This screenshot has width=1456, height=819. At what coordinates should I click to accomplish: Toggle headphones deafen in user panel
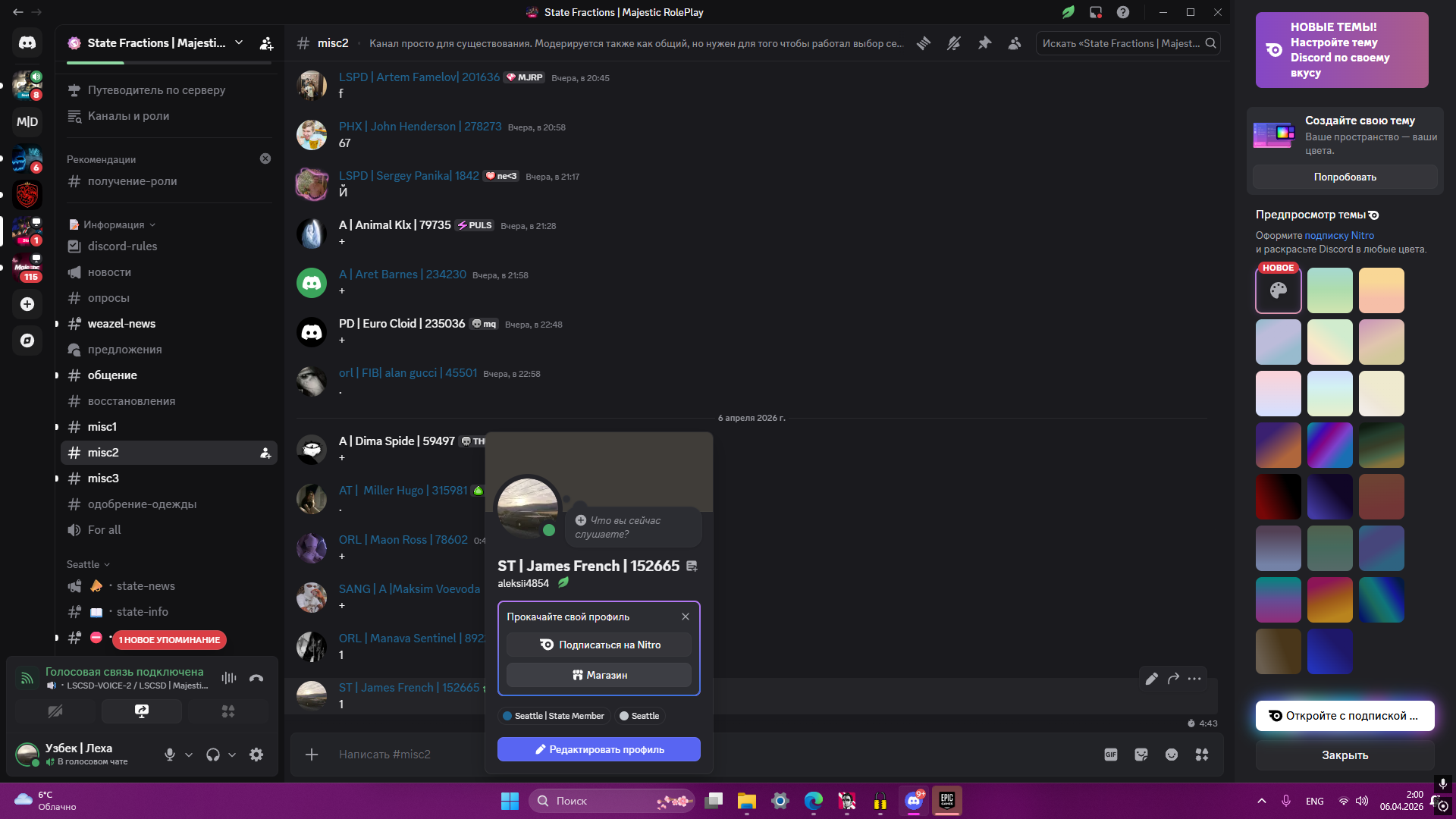click(213, 755)
